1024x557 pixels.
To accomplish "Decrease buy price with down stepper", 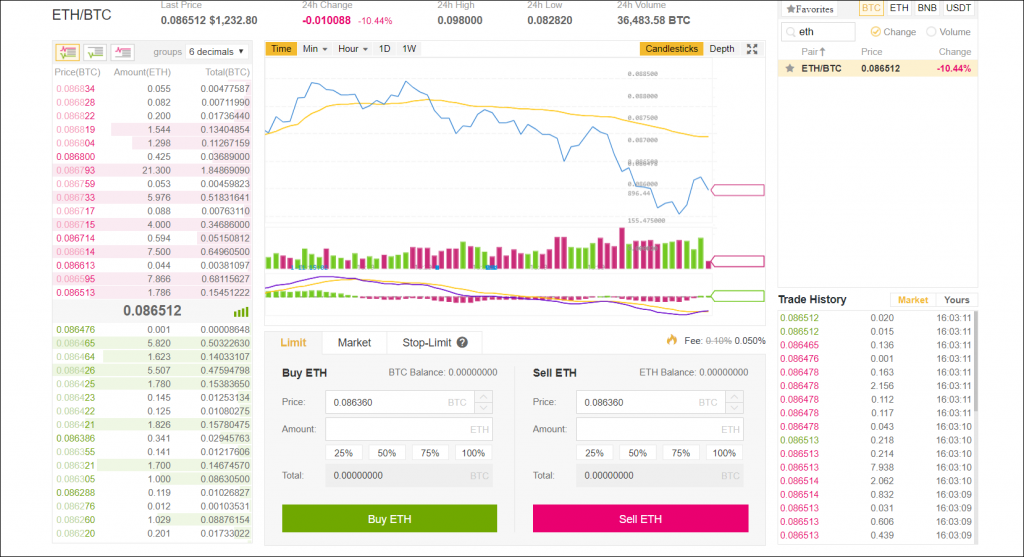I will [x=483, y=407].
